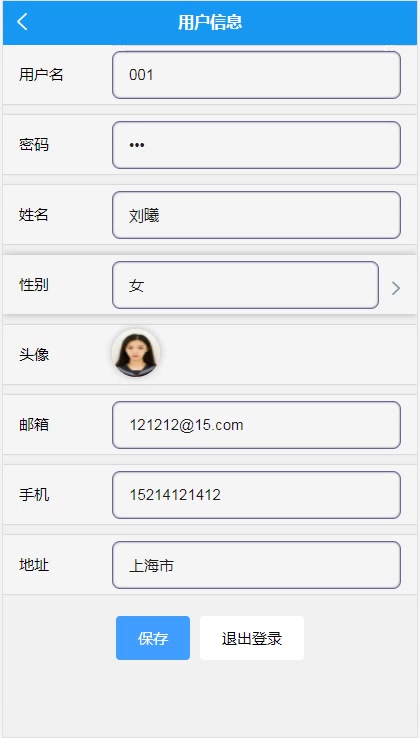Viewport: 420px width, 738px height.
Task: Tap the 姓名 row label
Action: [x=34, y=215]
